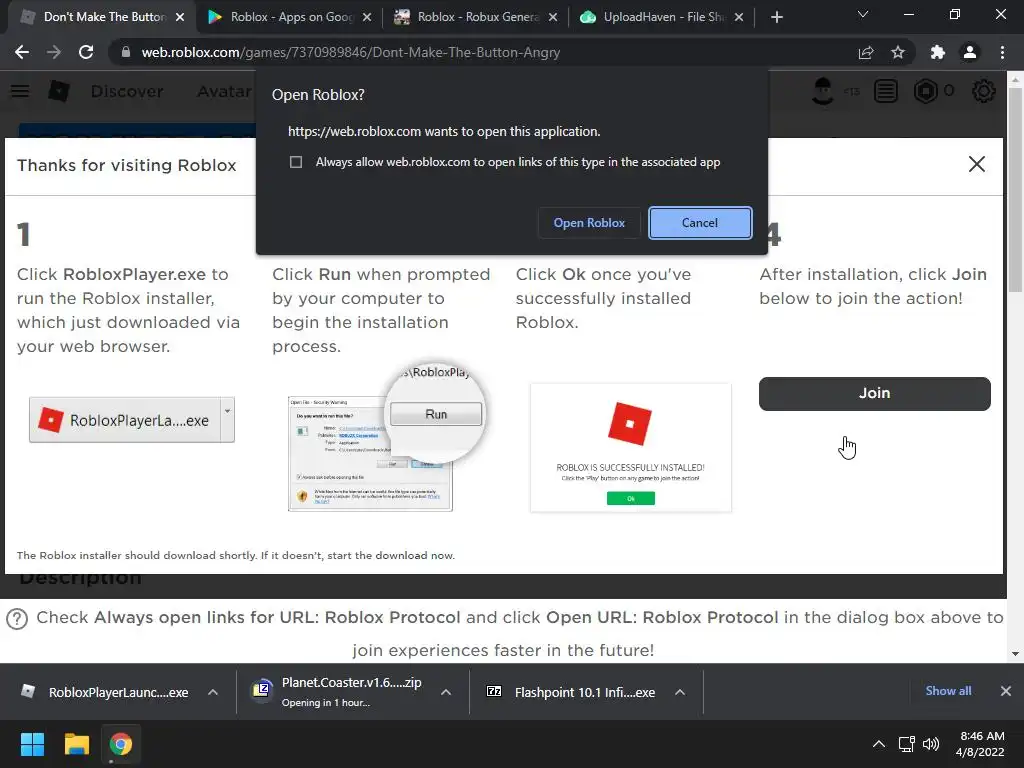1024x768 pixels.
Task: Go back using the browser back arrow
Action: pyautogui.click(x=22, y=52)
